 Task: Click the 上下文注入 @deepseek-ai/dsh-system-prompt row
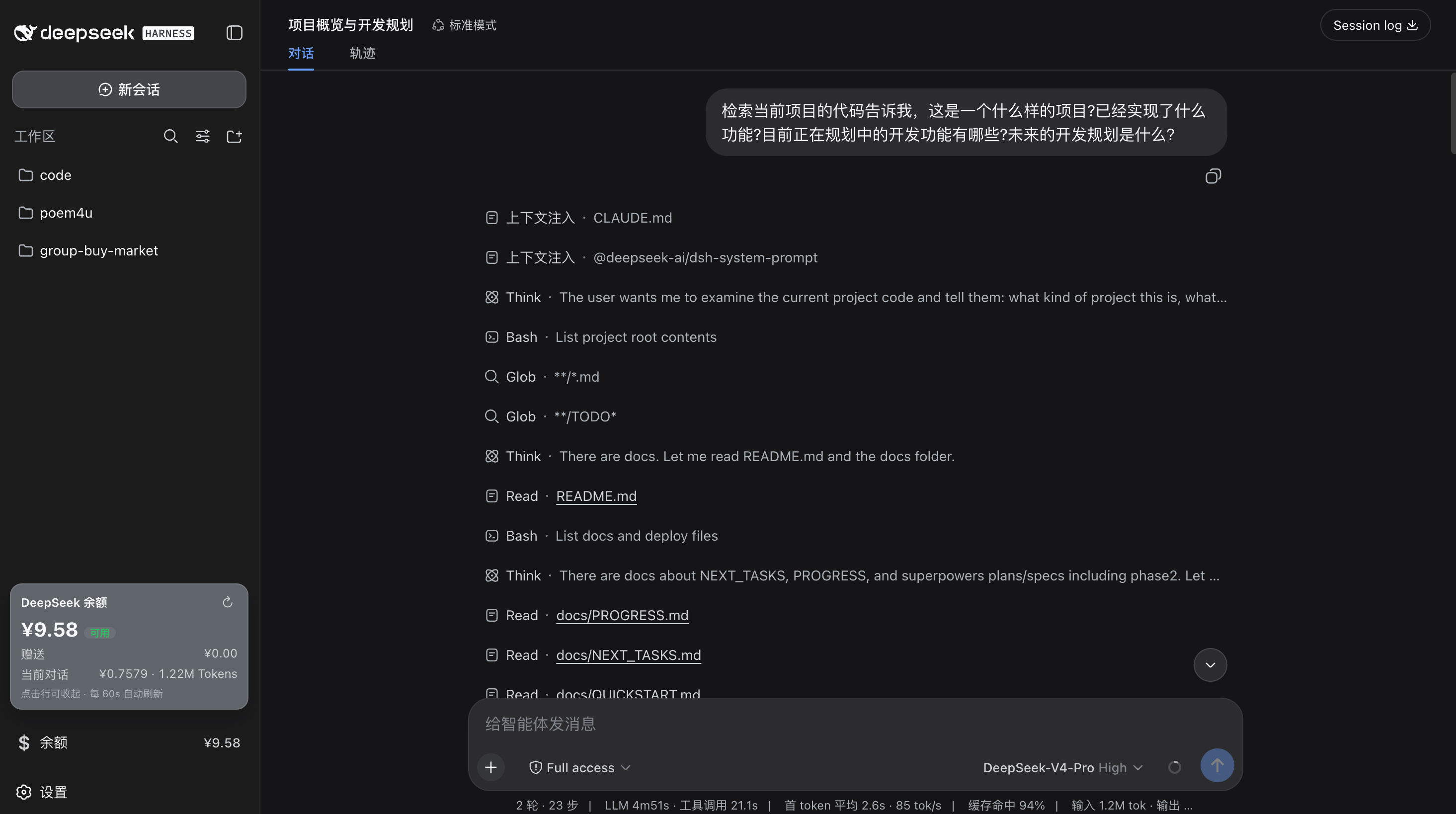[651, 258]
